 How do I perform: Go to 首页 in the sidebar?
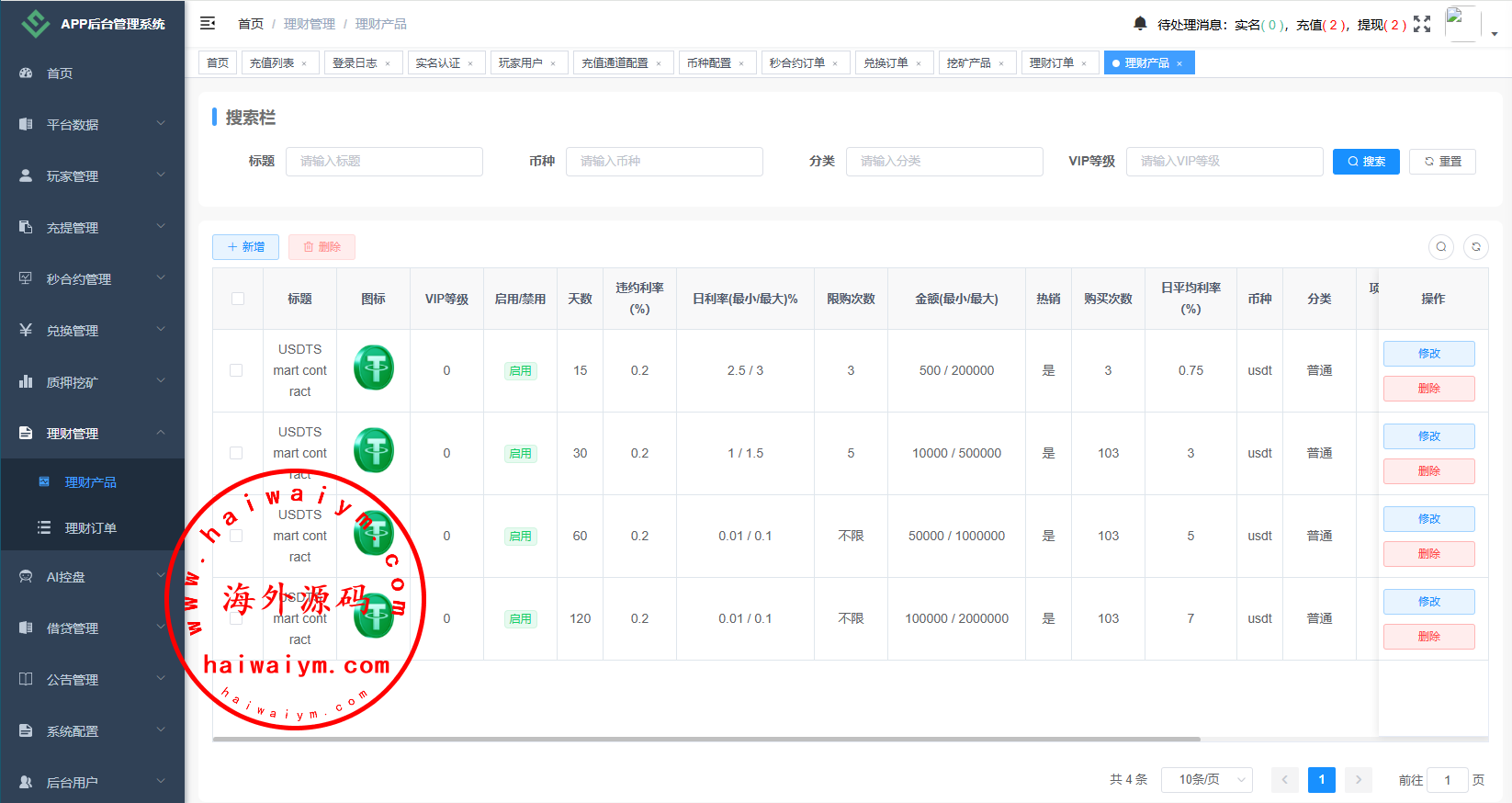click(x=92, y=74)
